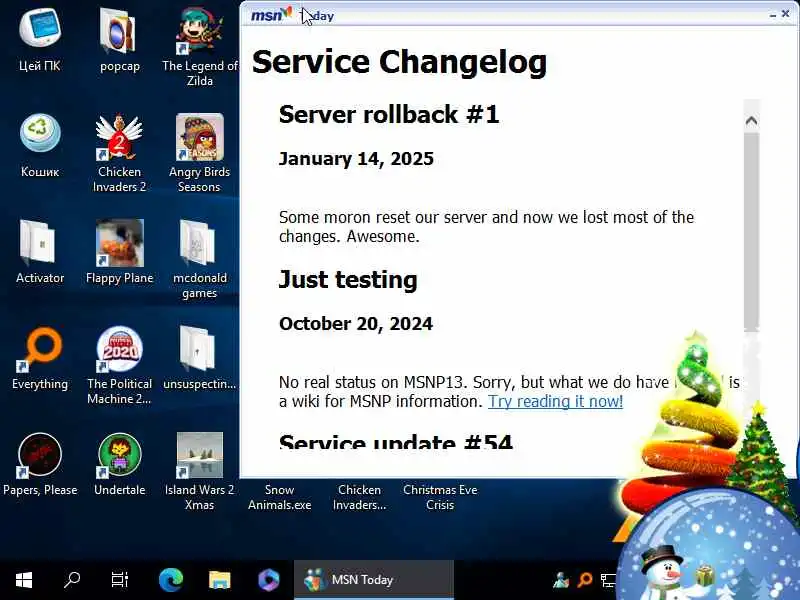
Task: Select Snow Animals.exe desktop item
Action: tap(280, 497)
